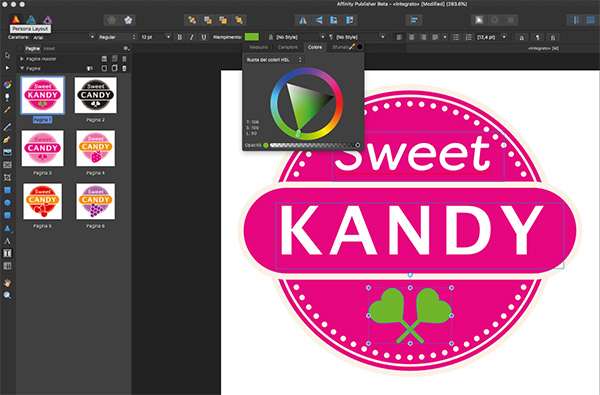
Task: Expand the Pagine master section
Action: tap(22, 59)
